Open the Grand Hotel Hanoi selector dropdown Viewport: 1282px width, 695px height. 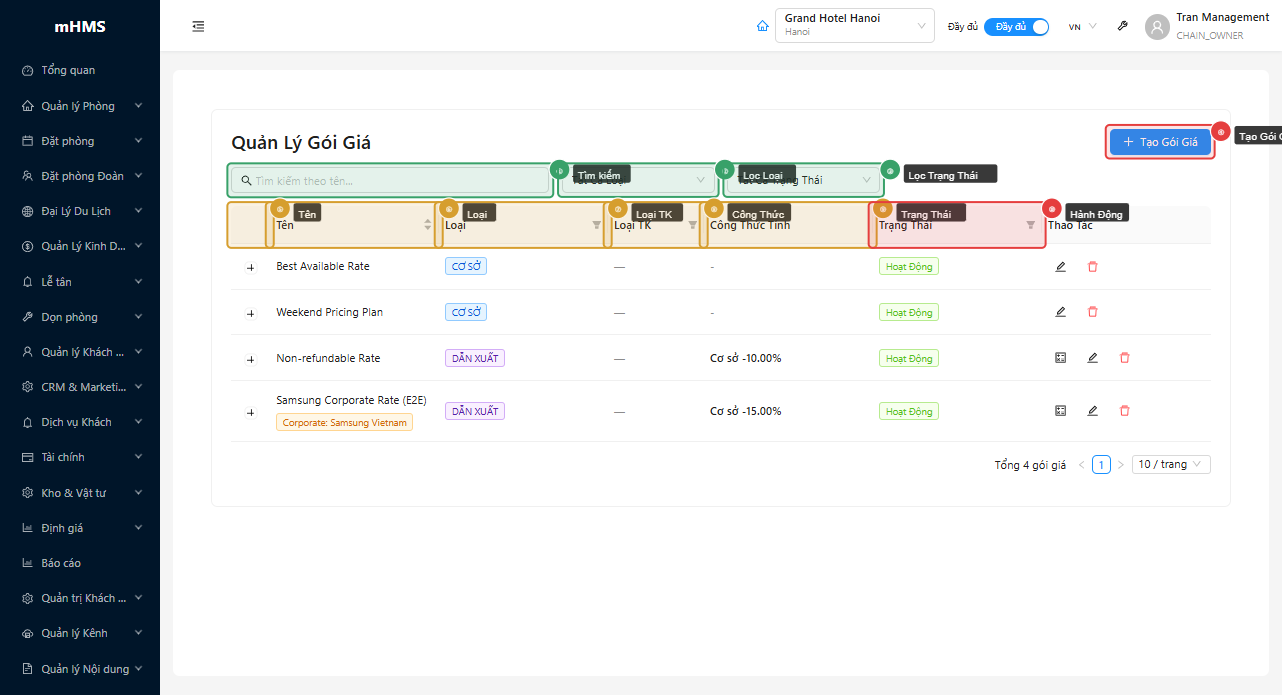[854, 26]
